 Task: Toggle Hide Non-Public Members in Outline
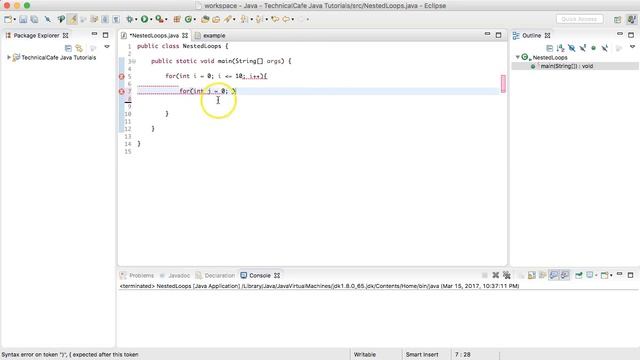click(593, 48)
